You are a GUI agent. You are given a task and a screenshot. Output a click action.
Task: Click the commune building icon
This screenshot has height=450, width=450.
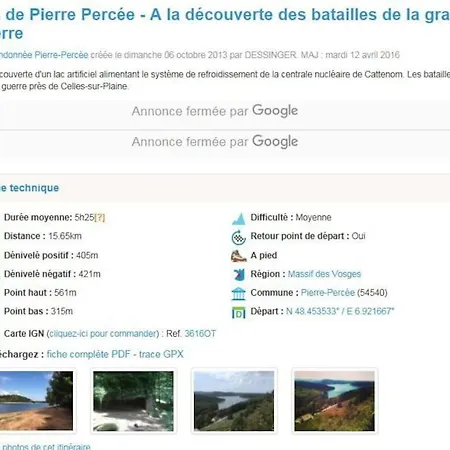[239, 293]
